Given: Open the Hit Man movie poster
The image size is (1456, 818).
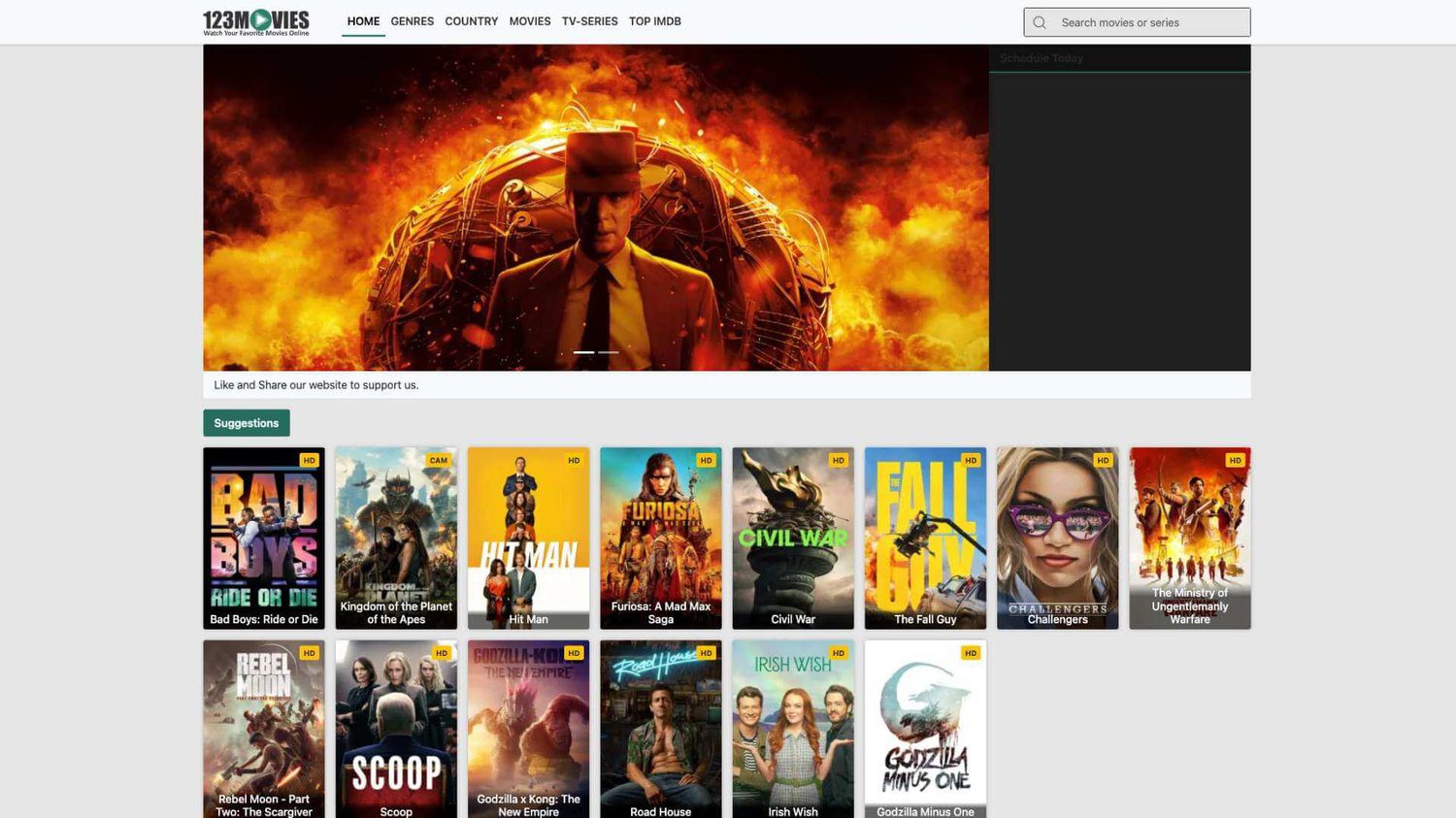Looking at the screenshot, I should pos(528,539).
